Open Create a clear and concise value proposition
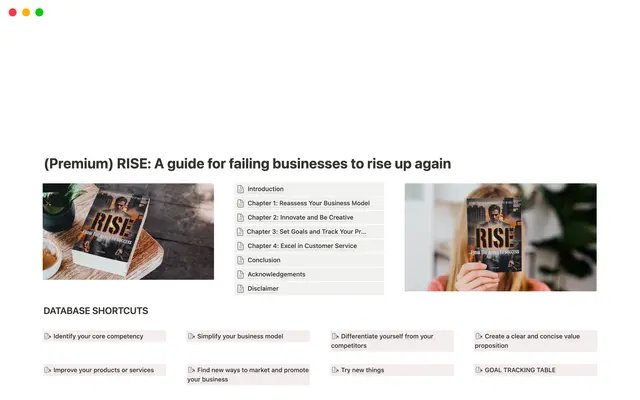Image resolution: width=640 pixels, height=400 pixels. [x=535, y=341]
